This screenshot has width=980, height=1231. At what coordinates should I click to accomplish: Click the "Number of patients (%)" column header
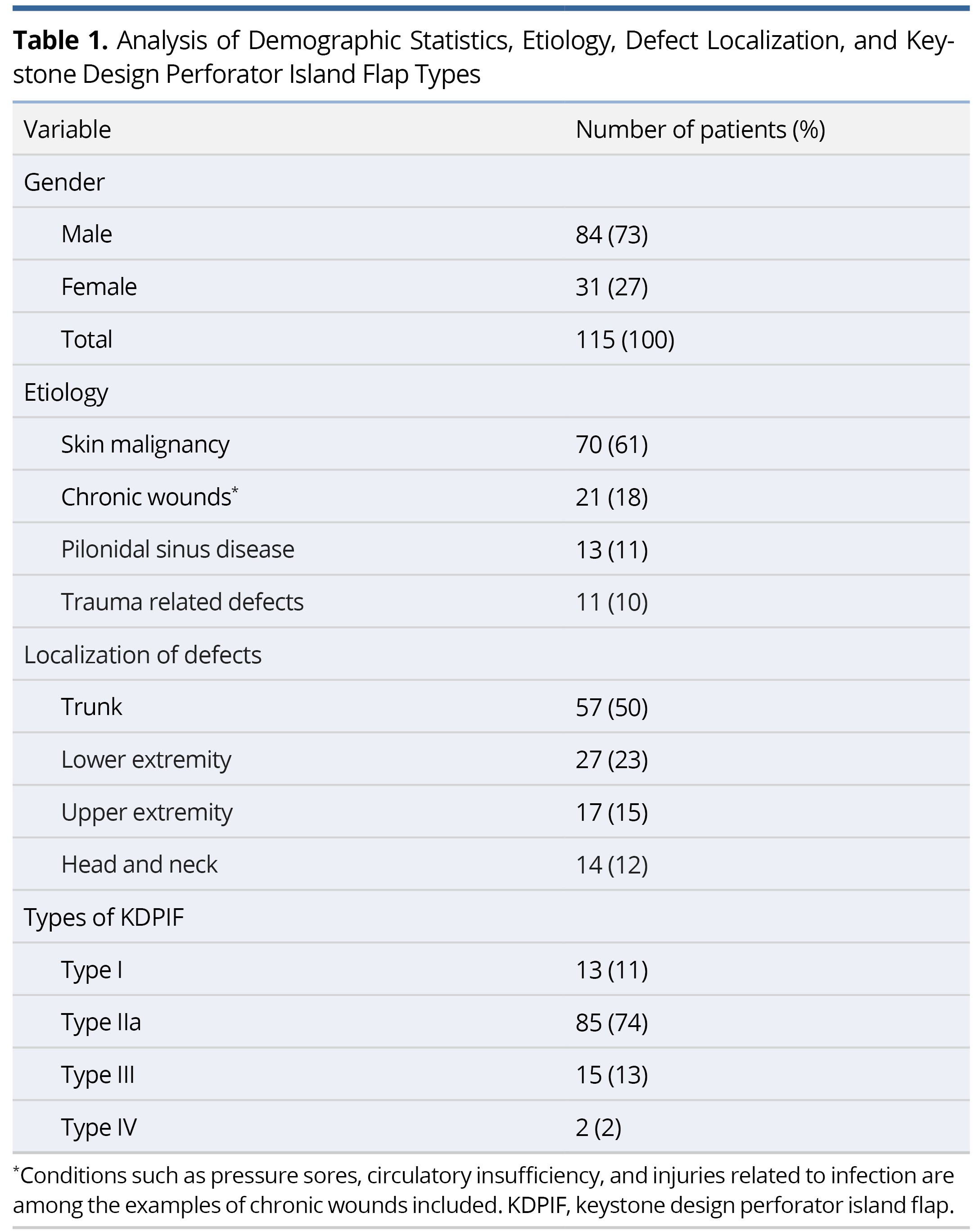(700, 130)
